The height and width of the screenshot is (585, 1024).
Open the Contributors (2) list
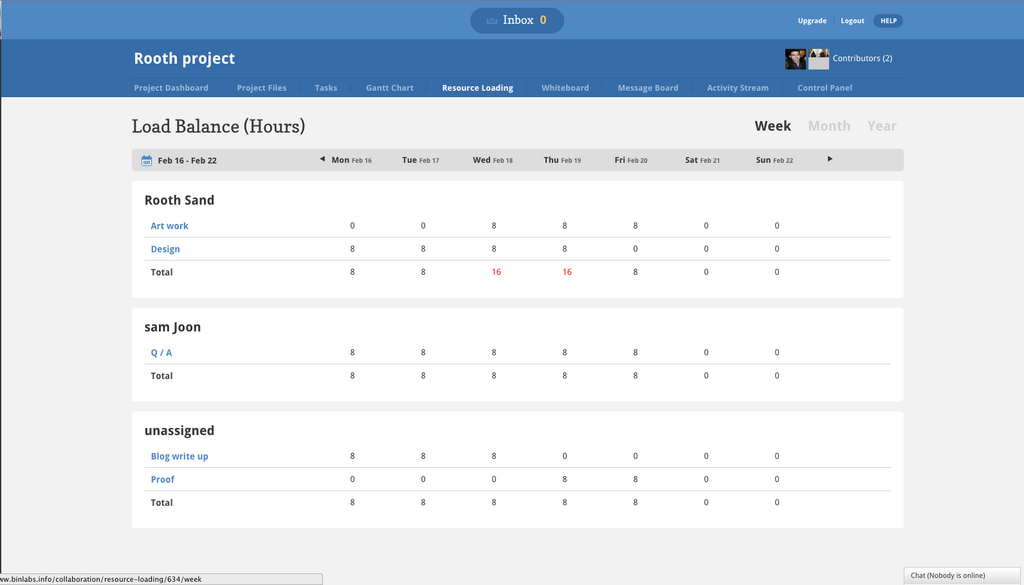coord(862,58)
